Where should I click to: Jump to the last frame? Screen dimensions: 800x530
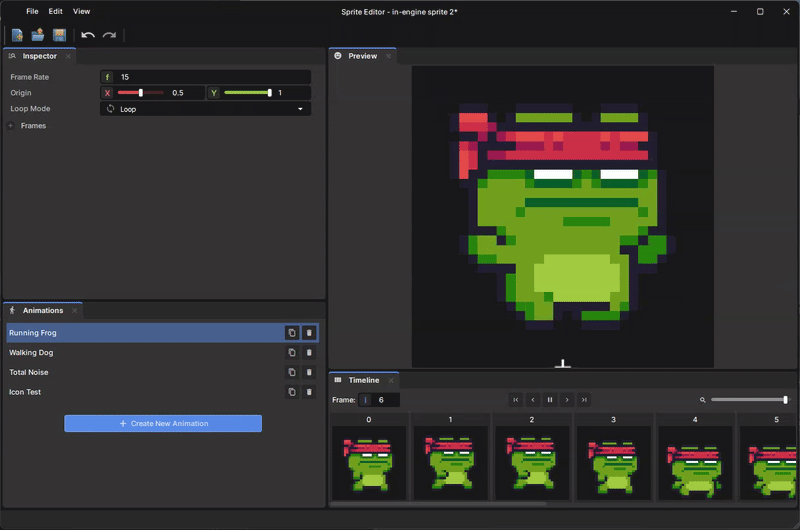[584, 400]
